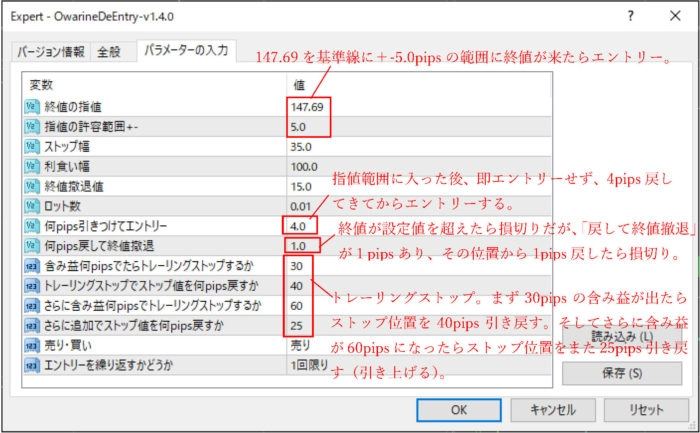Select the パラメーターの入力 tab
Image resolution: width=700 pixels, height=433 pixels.
coord(186,50)
